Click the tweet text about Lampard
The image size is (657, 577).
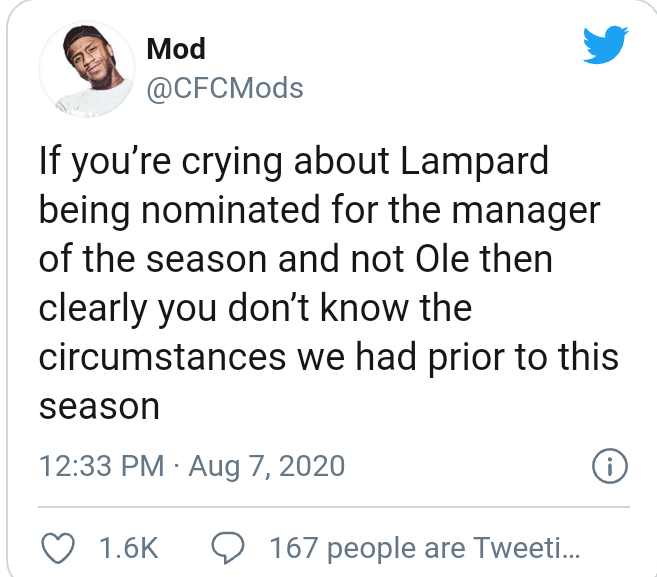point(328,283)
